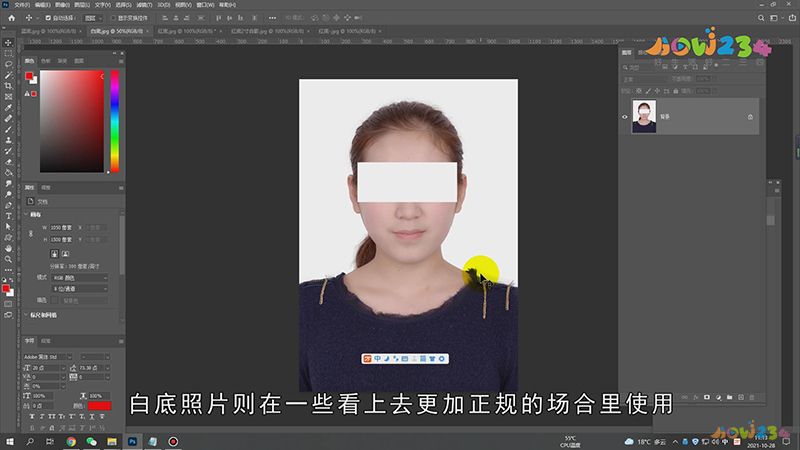Switch to first document tab at 100%
Screen dimensions: 800x450
click(x=48, y=31)
